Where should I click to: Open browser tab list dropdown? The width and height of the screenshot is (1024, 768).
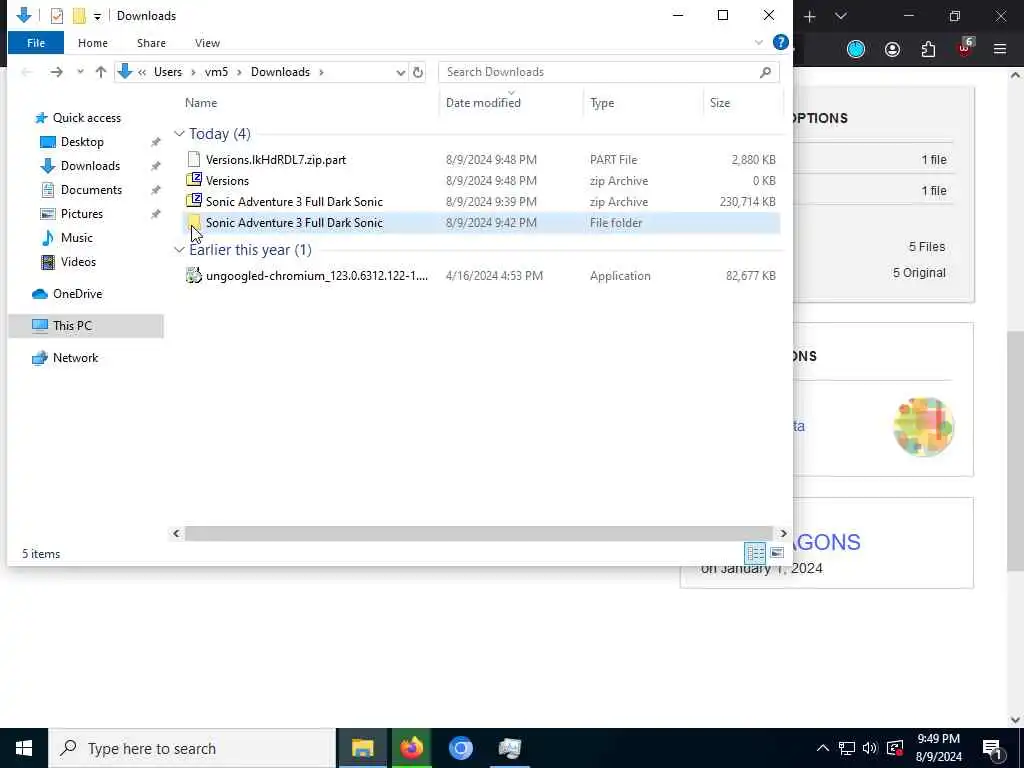pyautogui.click(x=841, y=16)
